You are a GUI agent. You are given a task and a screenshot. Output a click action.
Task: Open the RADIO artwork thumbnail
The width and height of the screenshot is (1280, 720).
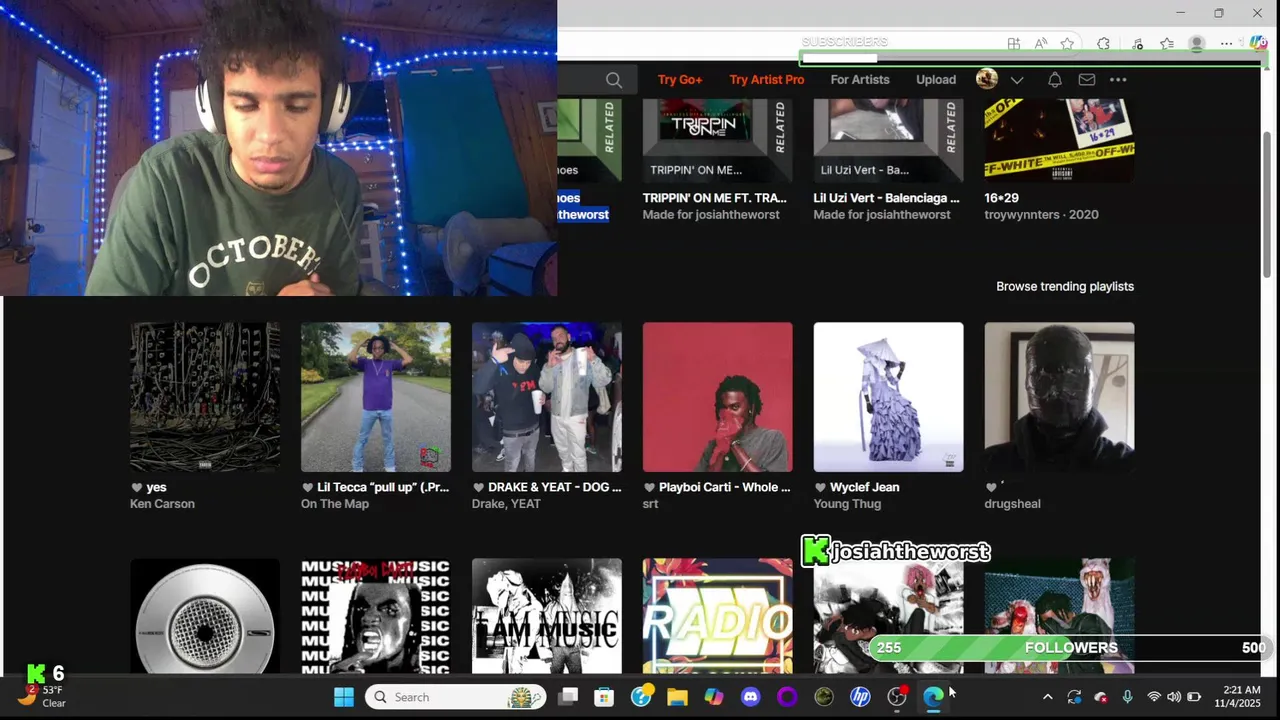click(718, 616)
